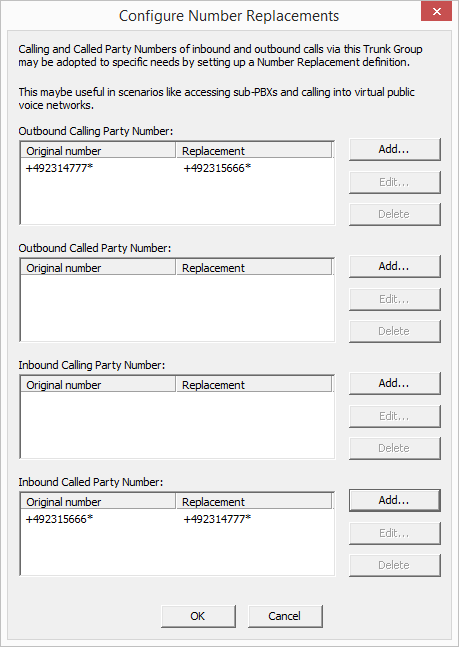459x647 pixels.
Task: Cancel the number replacements dialog
Action: pyautogui.click(x=285, y=616)
